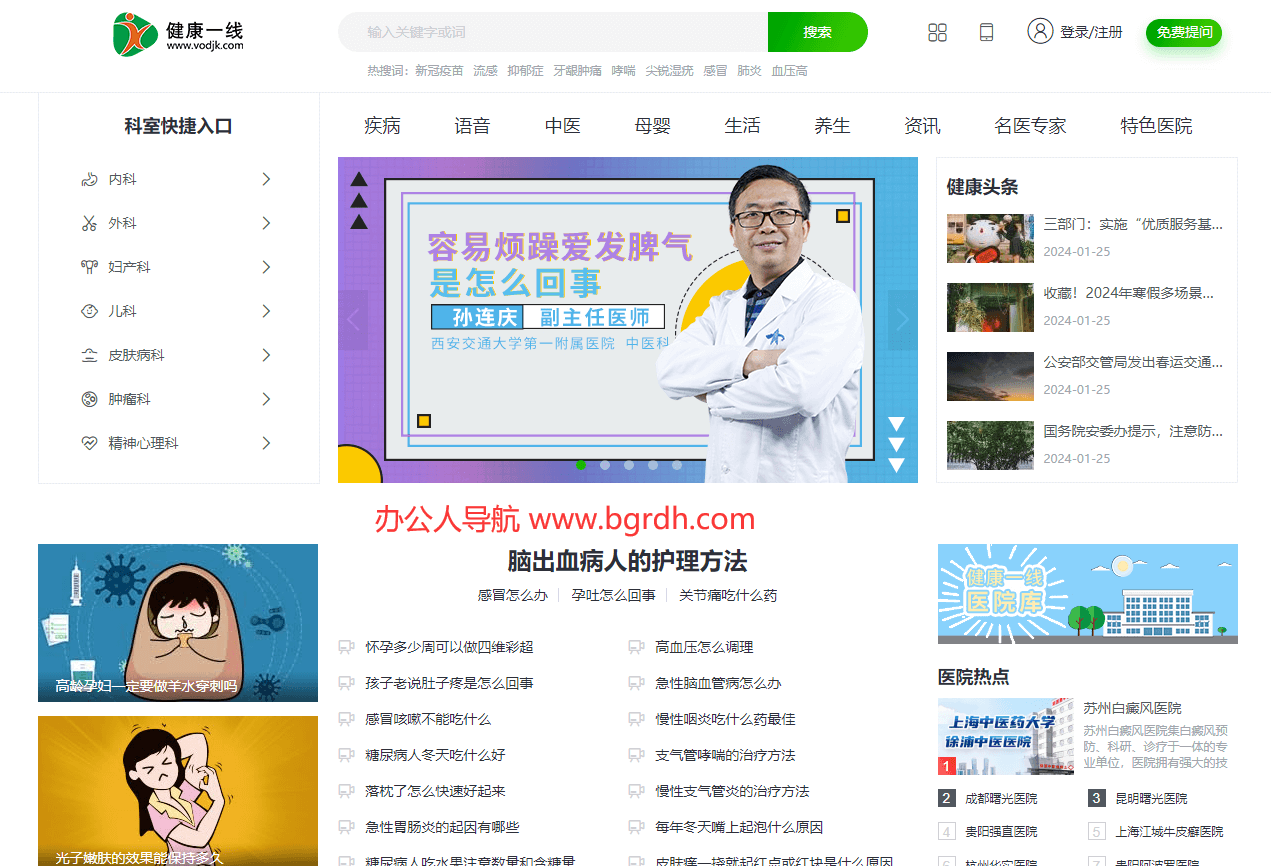Viewport: 1271px width, 866px height.
Task: Open the mobile version phone icon
Action: [x=986, y=32]
